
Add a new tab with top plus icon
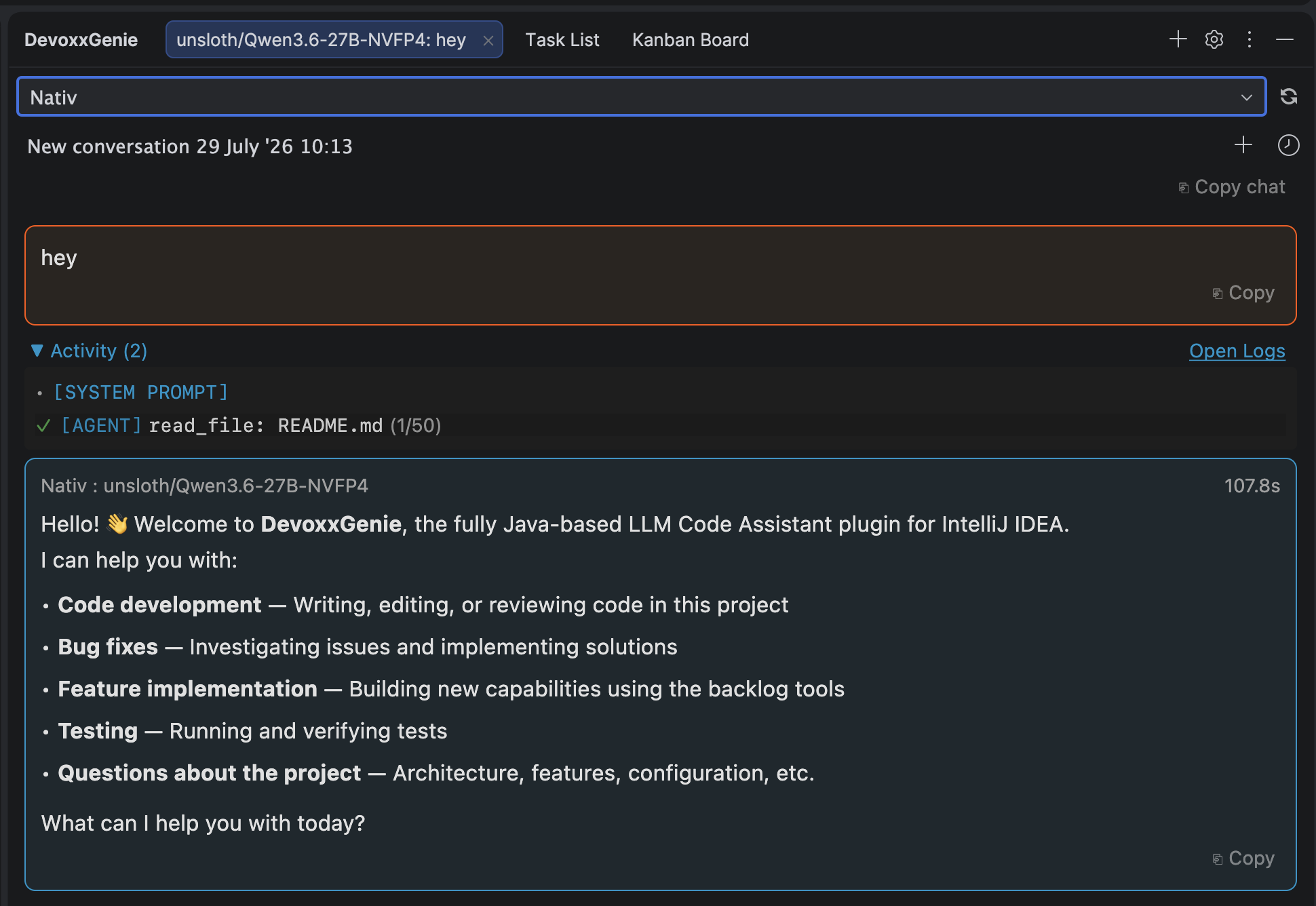pyautogui.click(x=1178, y=39)
